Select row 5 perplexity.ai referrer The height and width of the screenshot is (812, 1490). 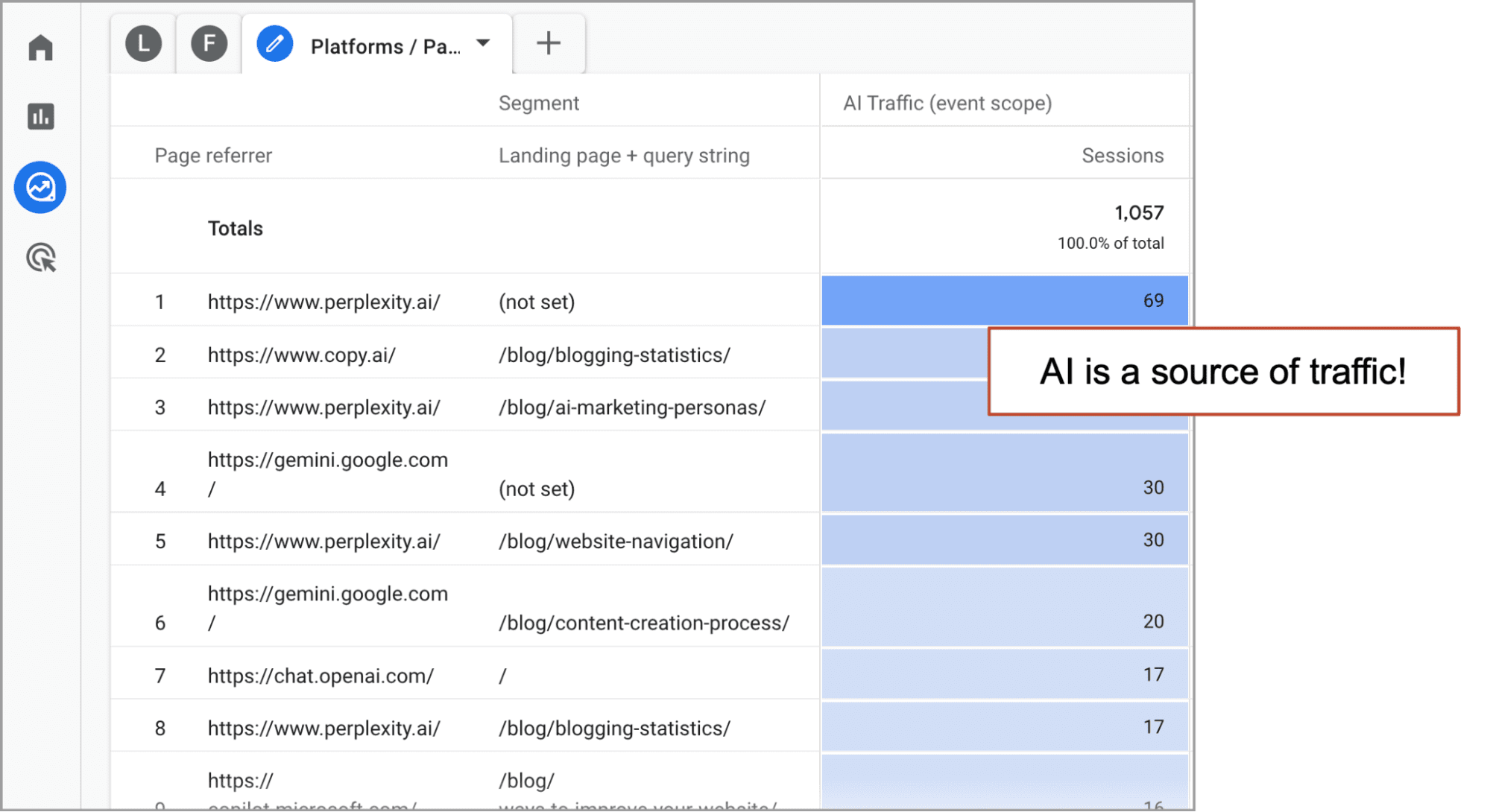[x=323, y=542]
